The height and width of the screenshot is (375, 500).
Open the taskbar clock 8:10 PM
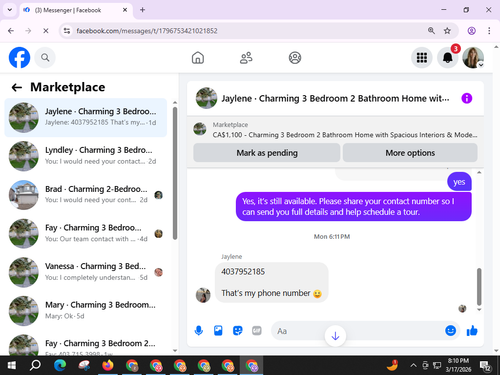point(458,365)
